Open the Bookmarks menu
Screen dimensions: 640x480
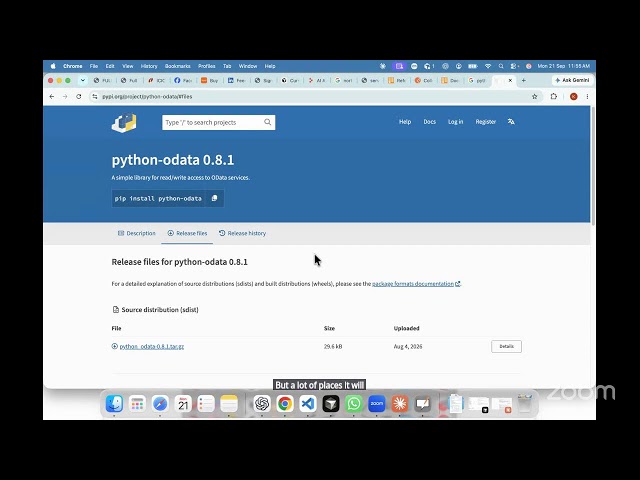pos(178,66)
